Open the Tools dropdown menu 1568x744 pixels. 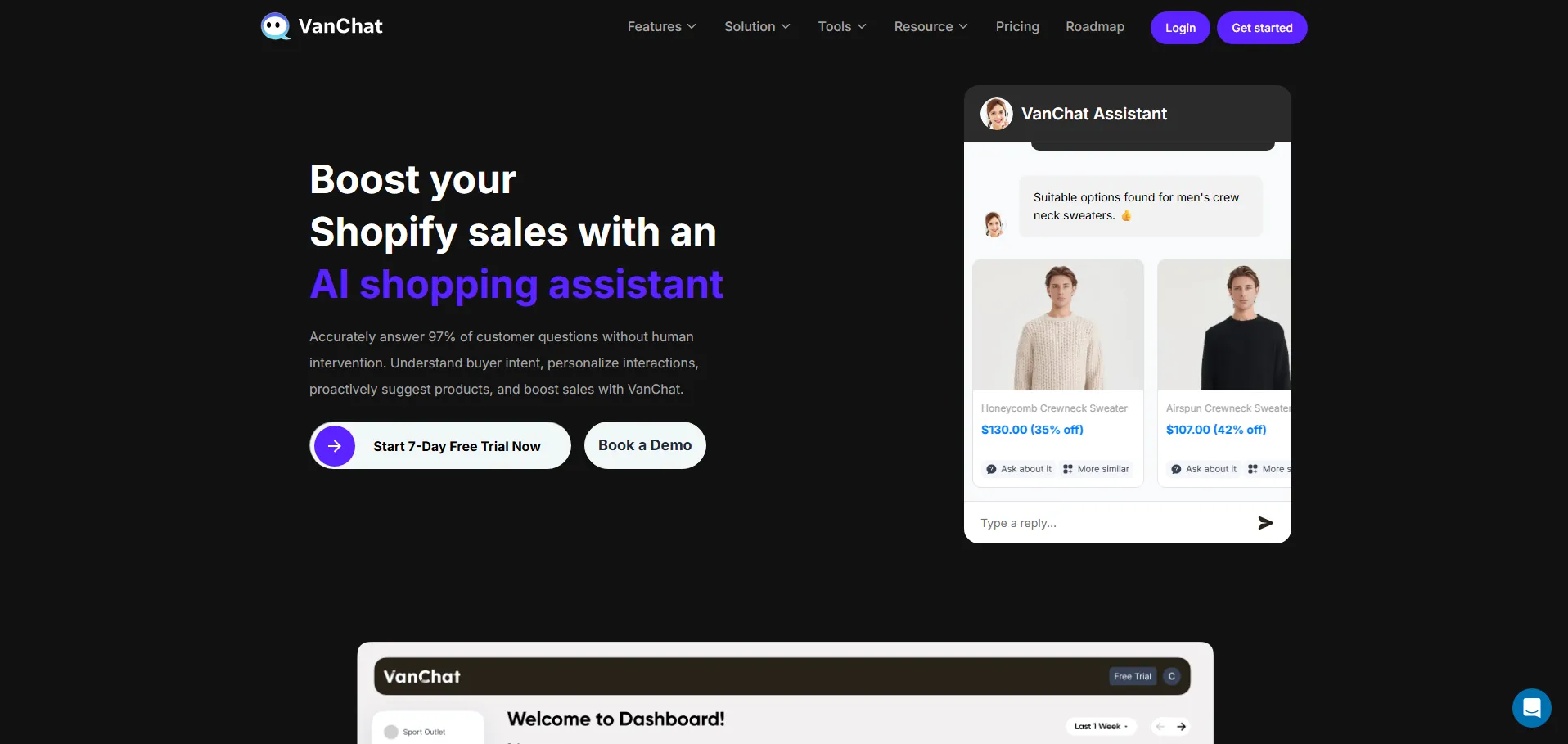click(841, 27)
